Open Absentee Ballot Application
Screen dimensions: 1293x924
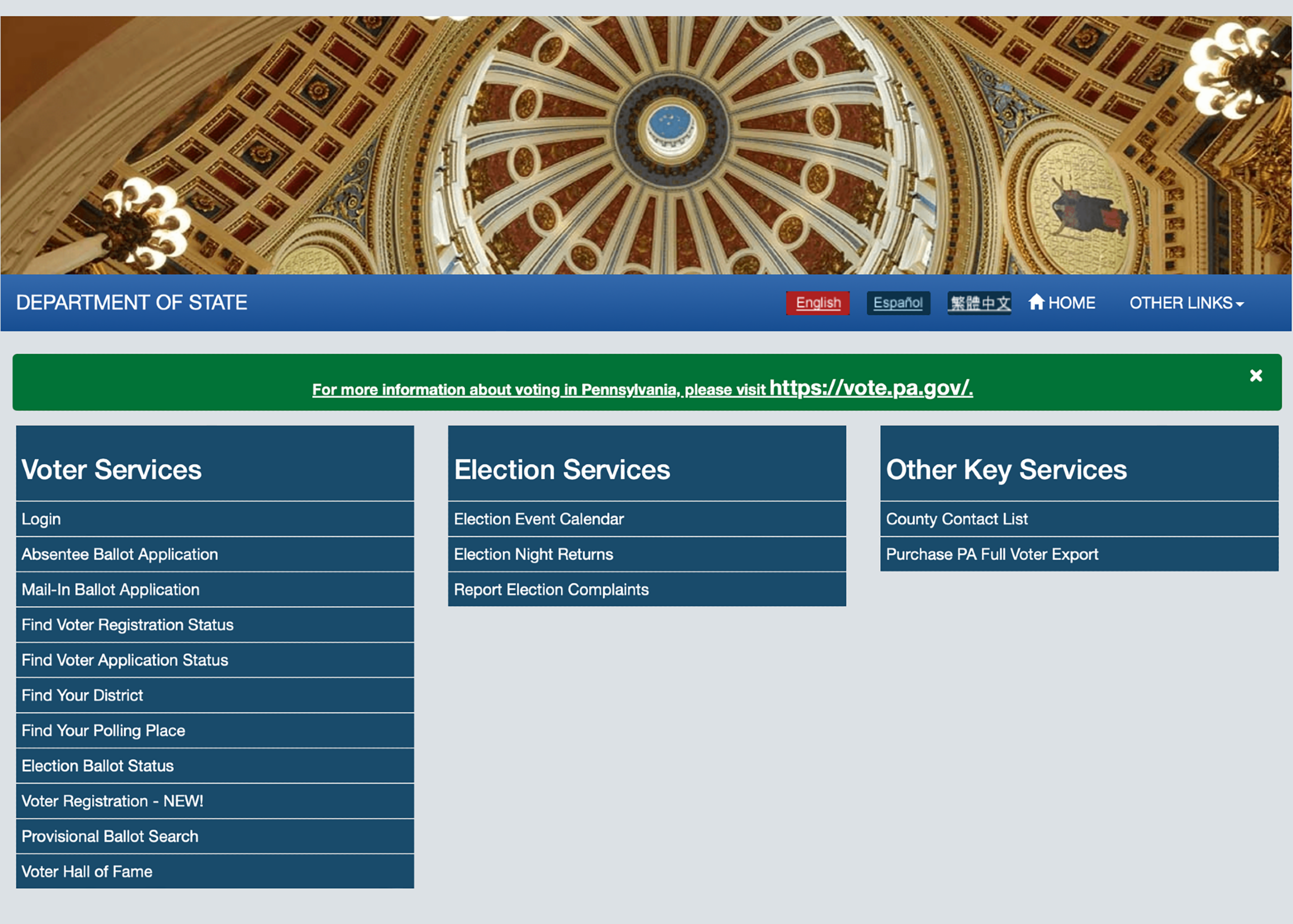coord(120,554)
